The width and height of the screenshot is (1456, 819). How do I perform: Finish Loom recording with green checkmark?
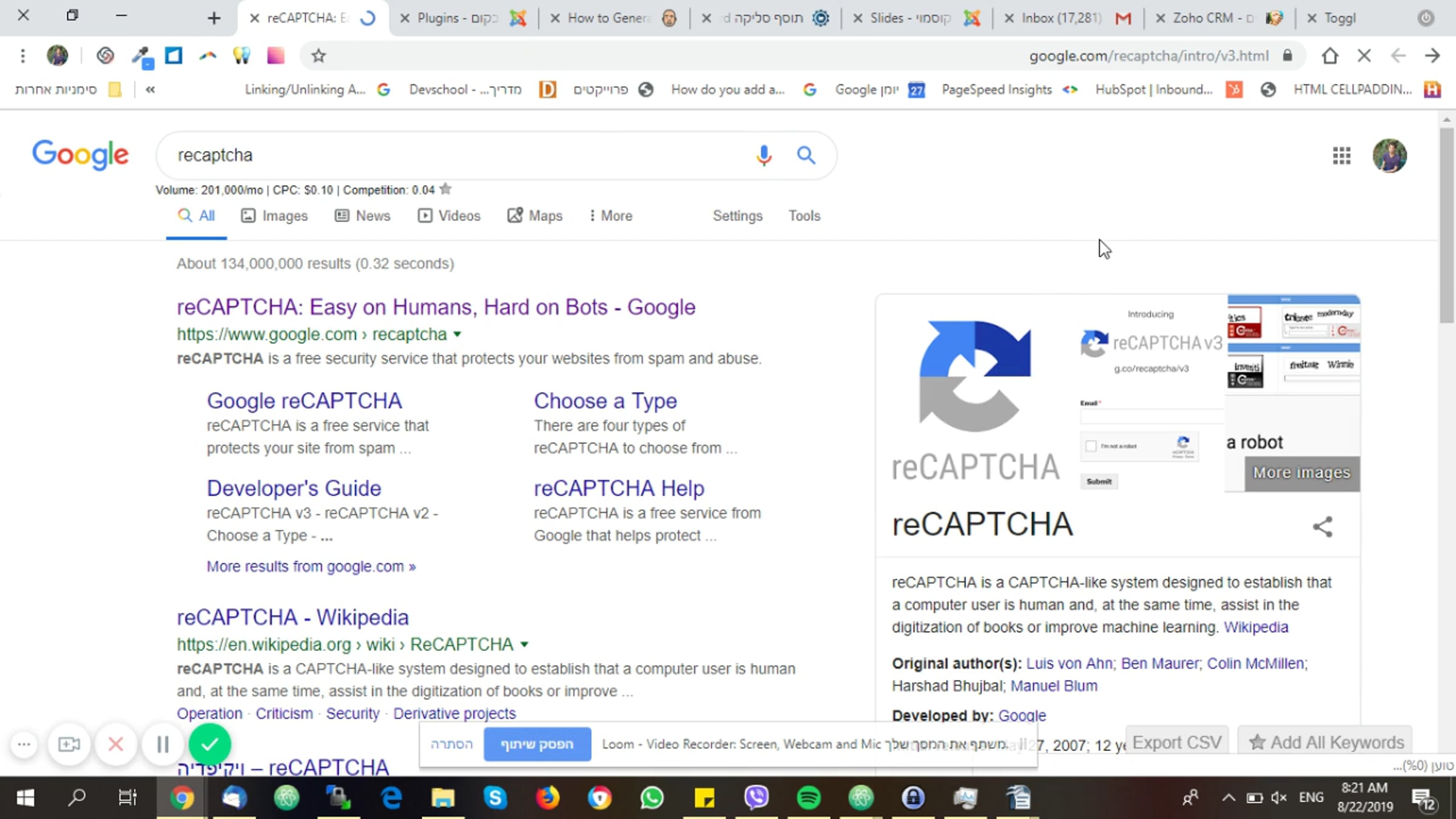[210, 744]
